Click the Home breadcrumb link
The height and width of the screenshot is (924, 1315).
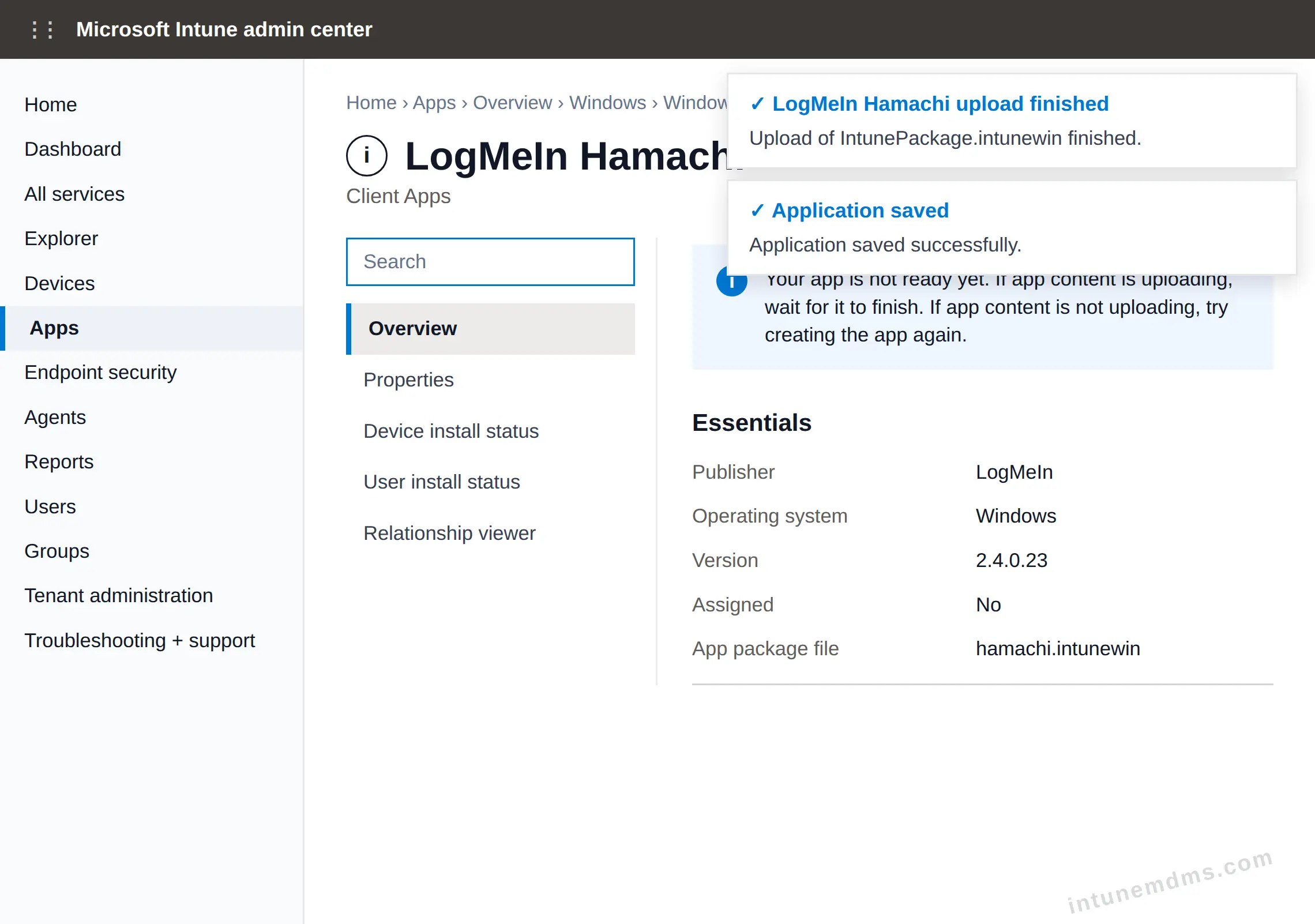(371, 103)
